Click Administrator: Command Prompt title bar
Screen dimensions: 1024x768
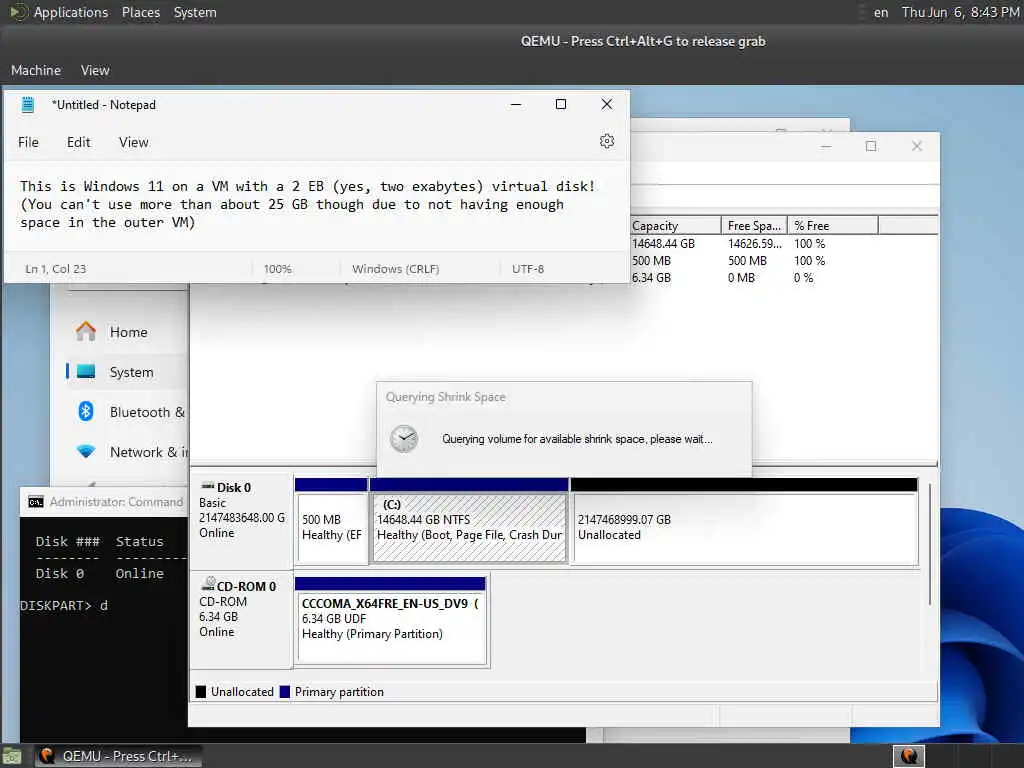tap(104, 502)
